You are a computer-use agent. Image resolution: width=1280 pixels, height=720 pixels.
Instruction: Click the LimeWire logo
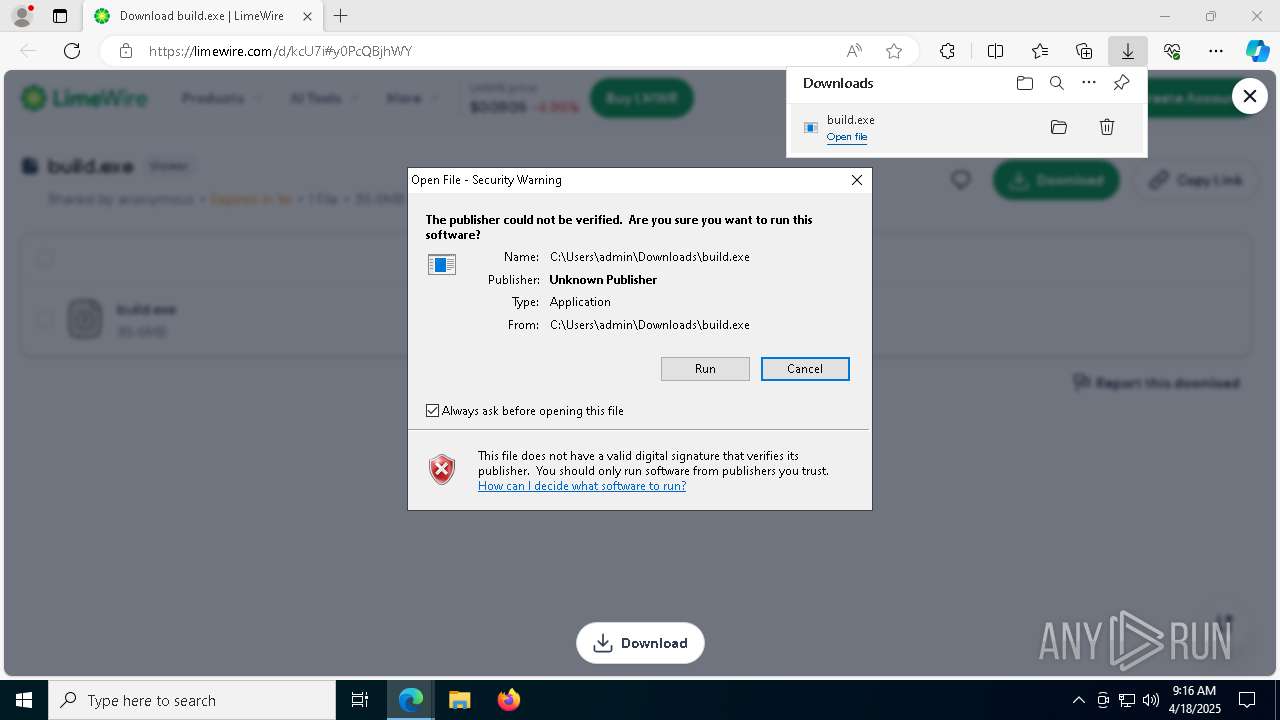85,98
